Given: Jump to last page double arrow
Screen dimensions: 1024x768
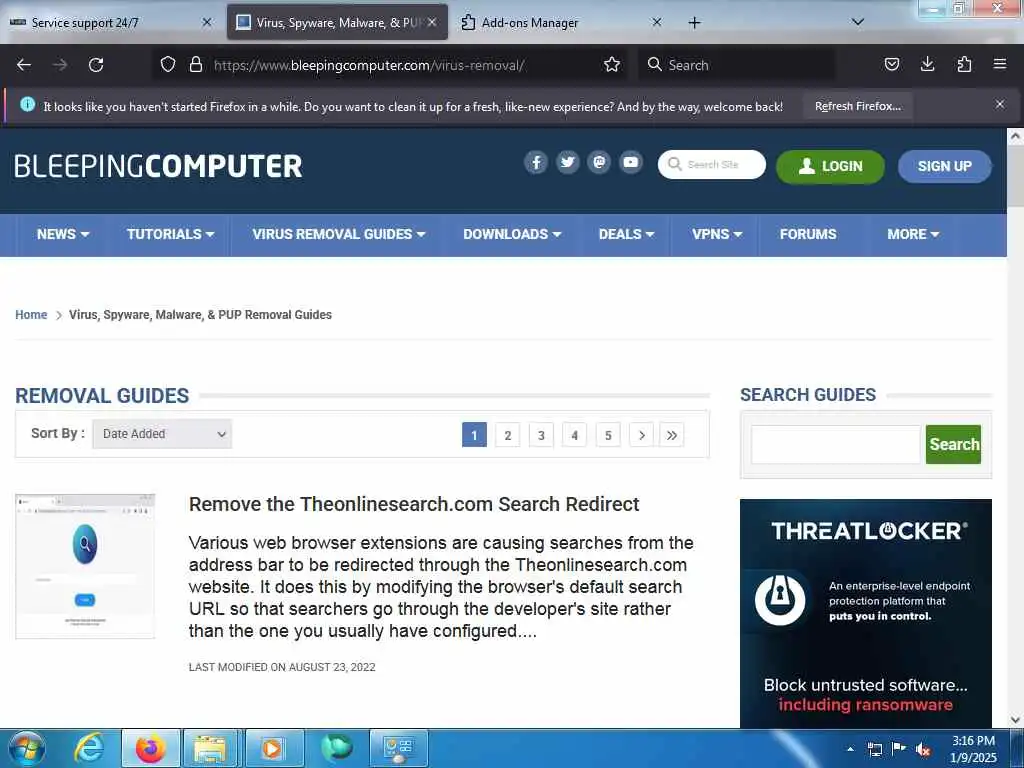Looking at the screenshot, I should pos(672,435).
